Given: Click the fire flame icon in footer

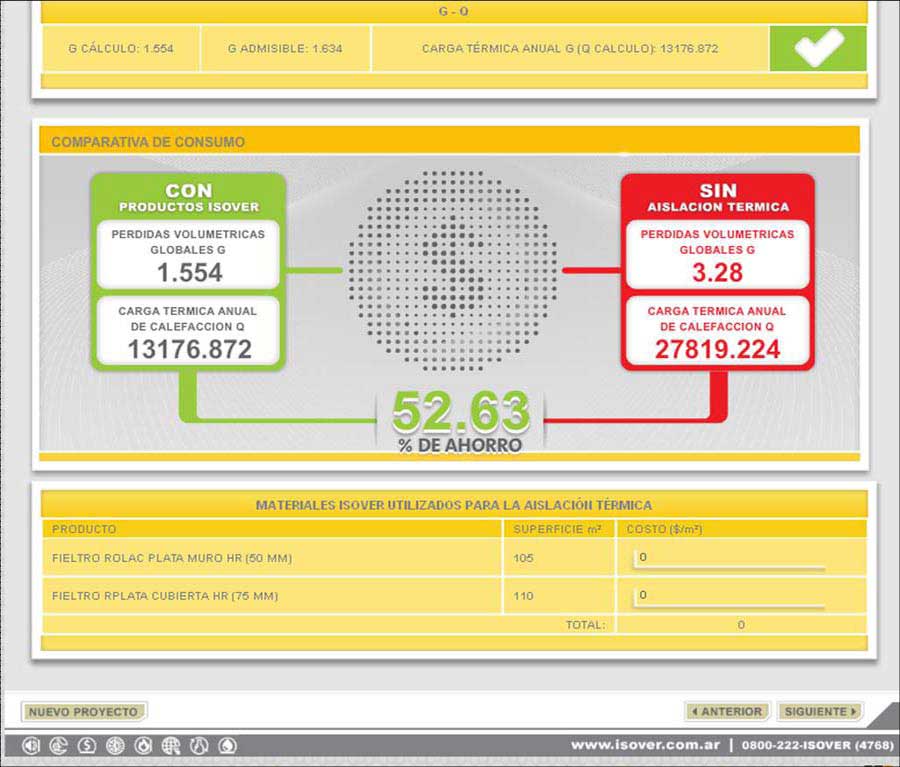Looking at the screenshot, I should (143, 745).
